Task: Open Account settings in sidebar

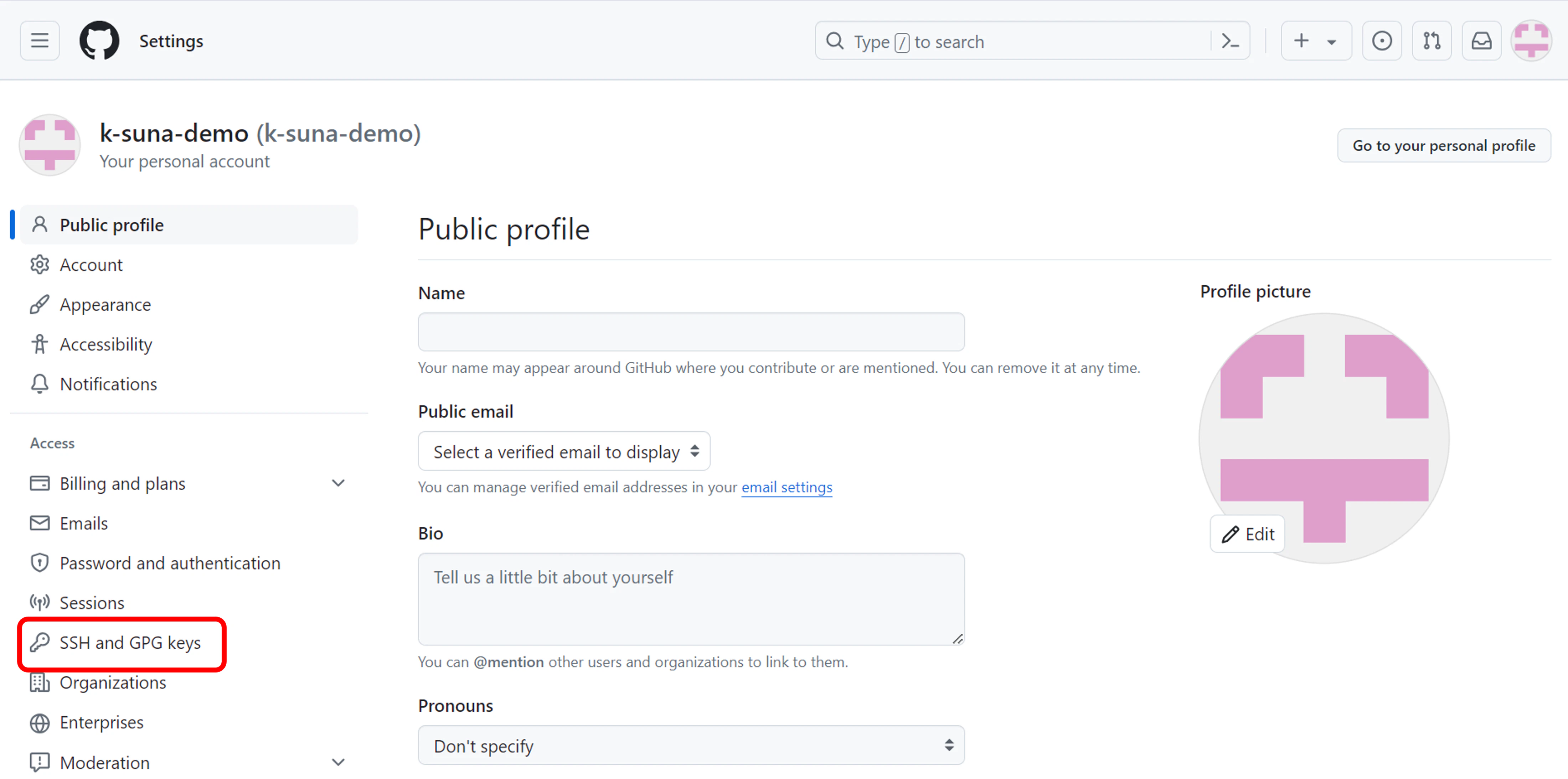Action: pyautogui.click(x=189, y=265)
